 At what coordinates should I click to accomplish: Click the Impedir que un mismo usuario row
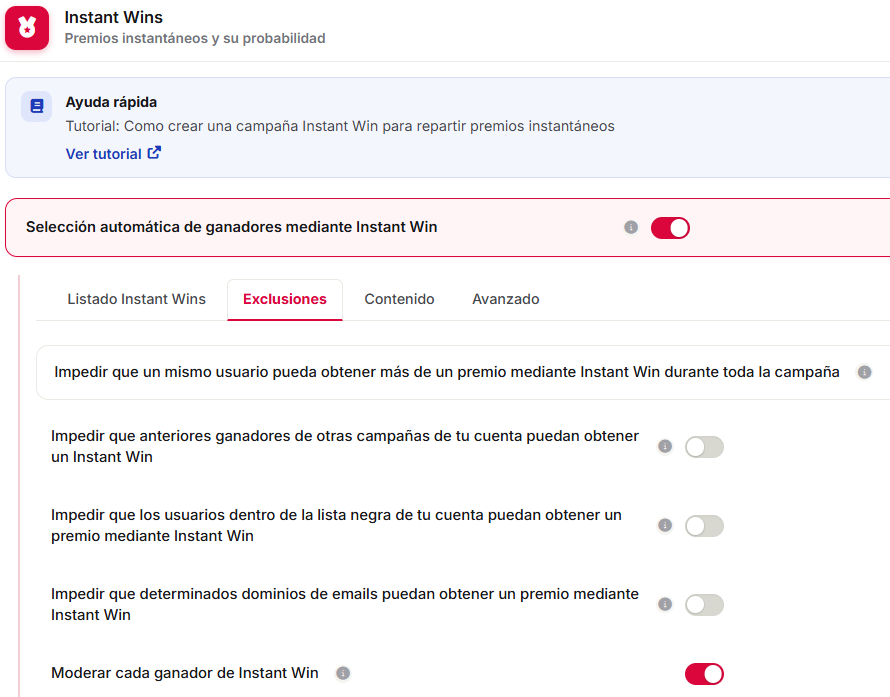(x=463, y=372)
